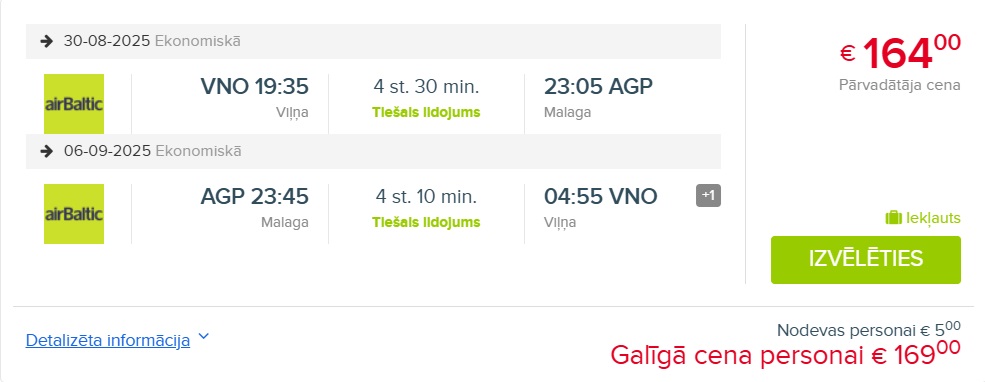Click the arrow icon beside 30-08-2025
The height and width of the screenshot is (382, 985).
click(x=46, y=41)
